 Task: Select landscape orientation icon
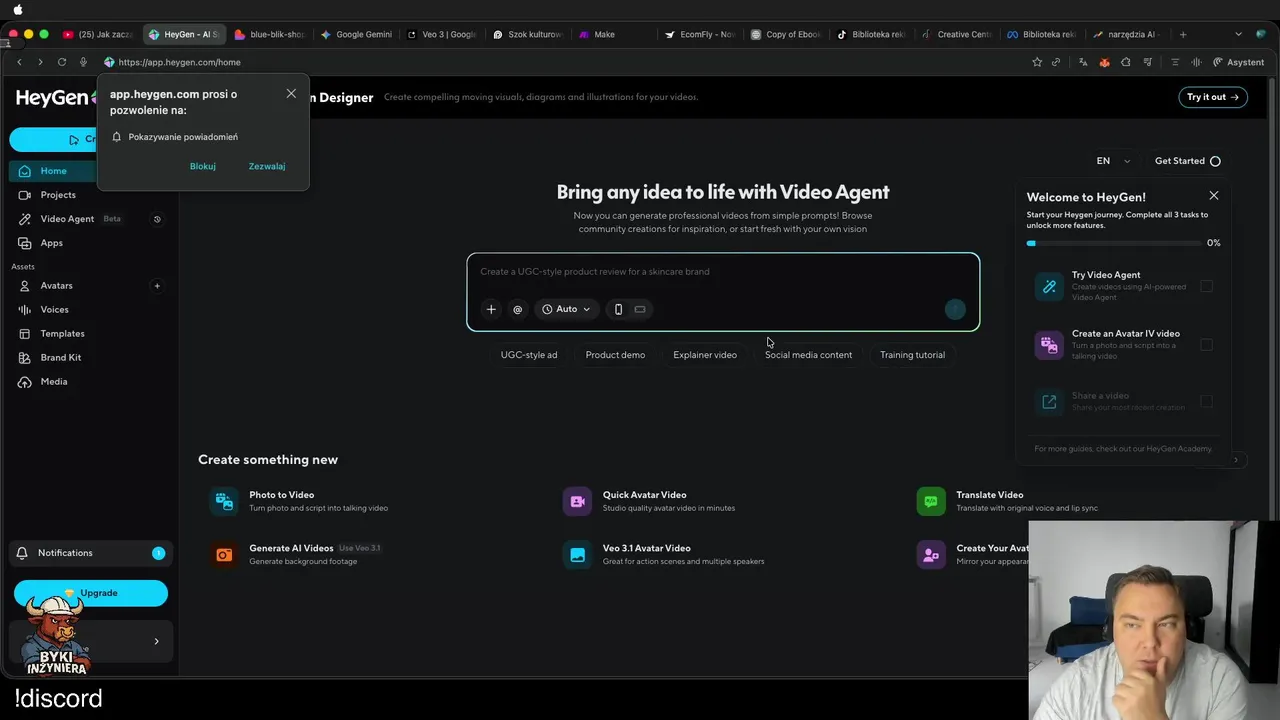640,310
